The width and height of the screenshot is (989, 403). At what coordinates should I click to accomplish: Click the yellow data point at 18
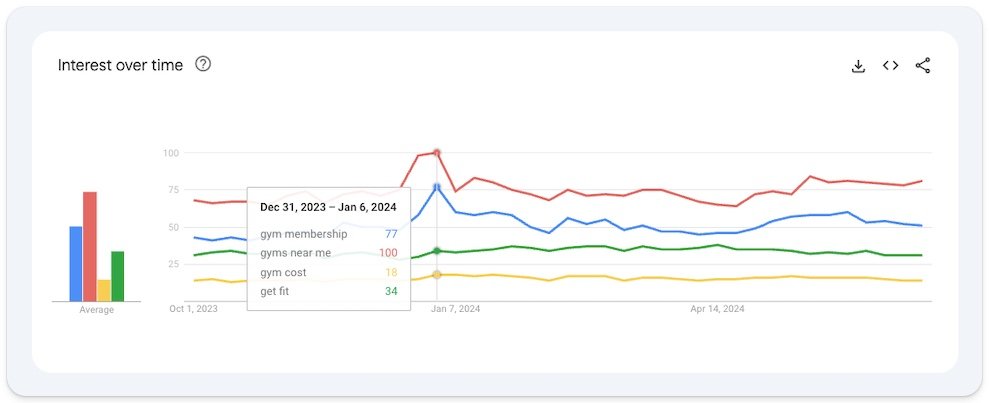point(437,274)
